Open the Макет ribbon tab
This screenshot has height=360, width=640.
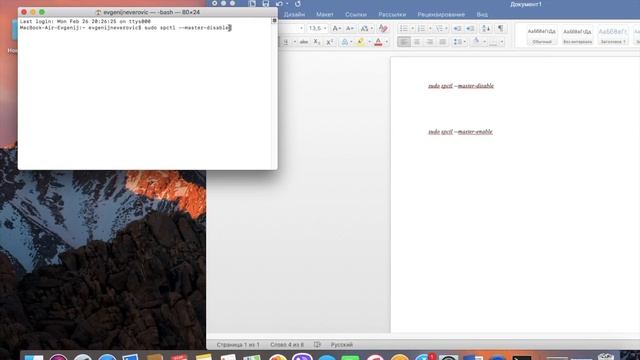click(x=325, y=14)
